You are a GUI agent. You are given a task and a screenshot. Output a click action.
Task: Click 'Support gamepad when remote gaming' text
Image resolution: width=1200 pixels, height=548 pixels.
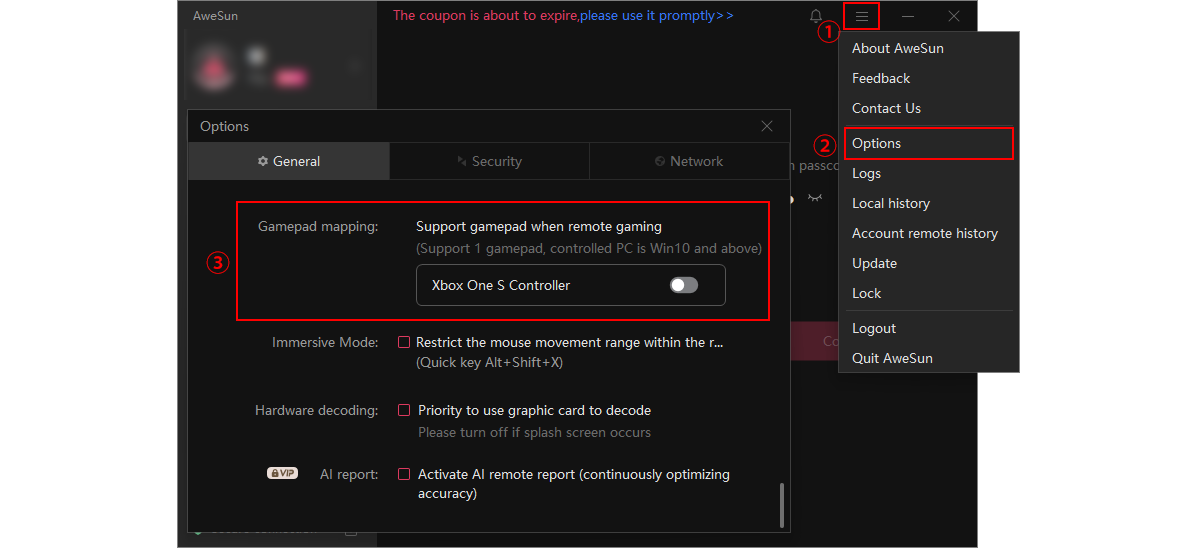coord(539,227)
